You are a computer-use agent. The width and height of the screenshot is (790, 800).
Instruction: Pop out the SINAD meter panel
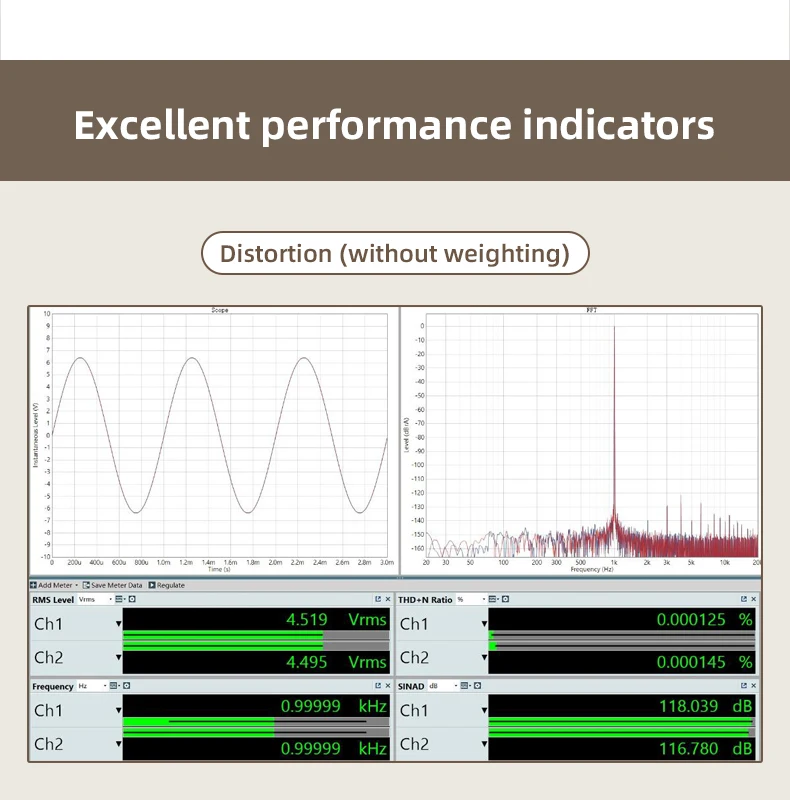click(x=744, y=686)
